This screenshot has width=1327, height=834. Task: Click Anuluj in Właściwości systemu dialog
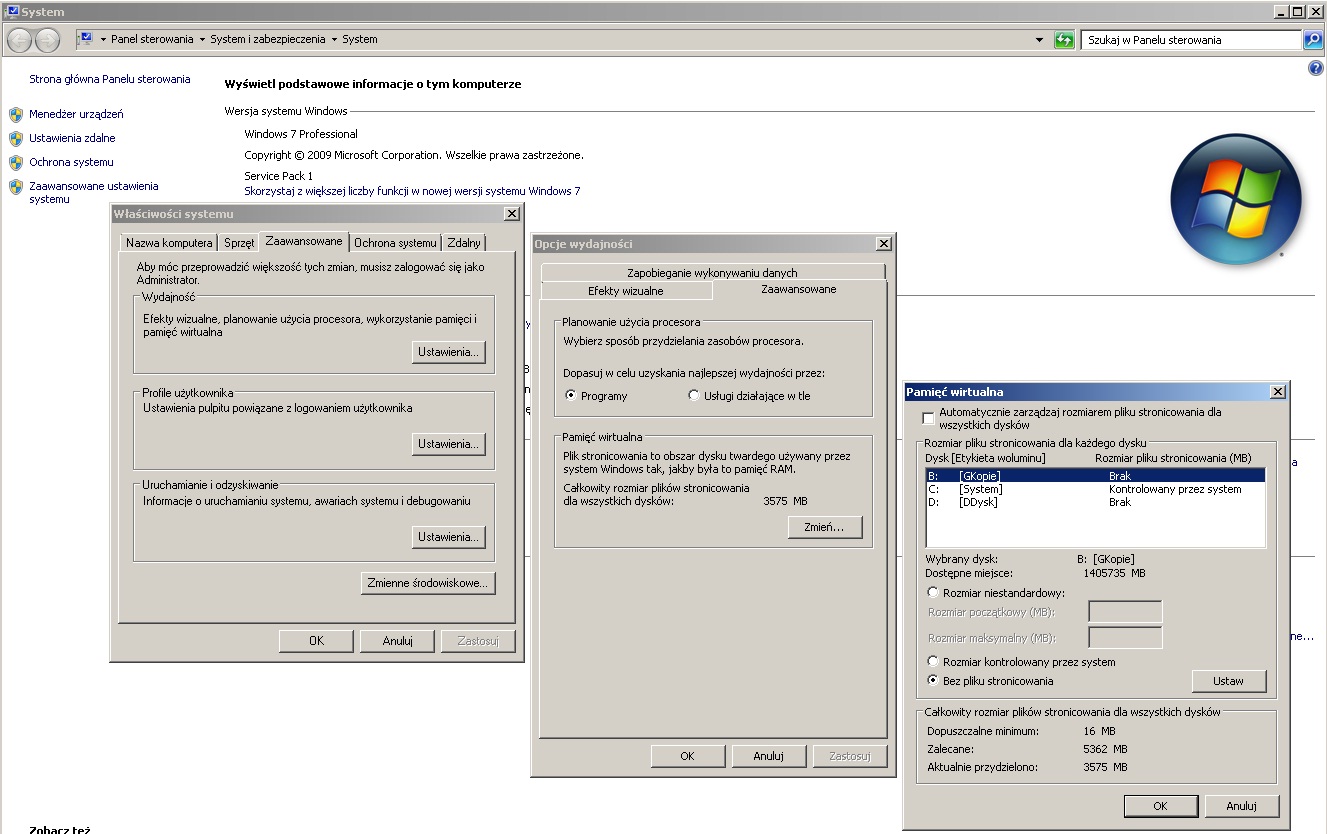pos(398,641)
